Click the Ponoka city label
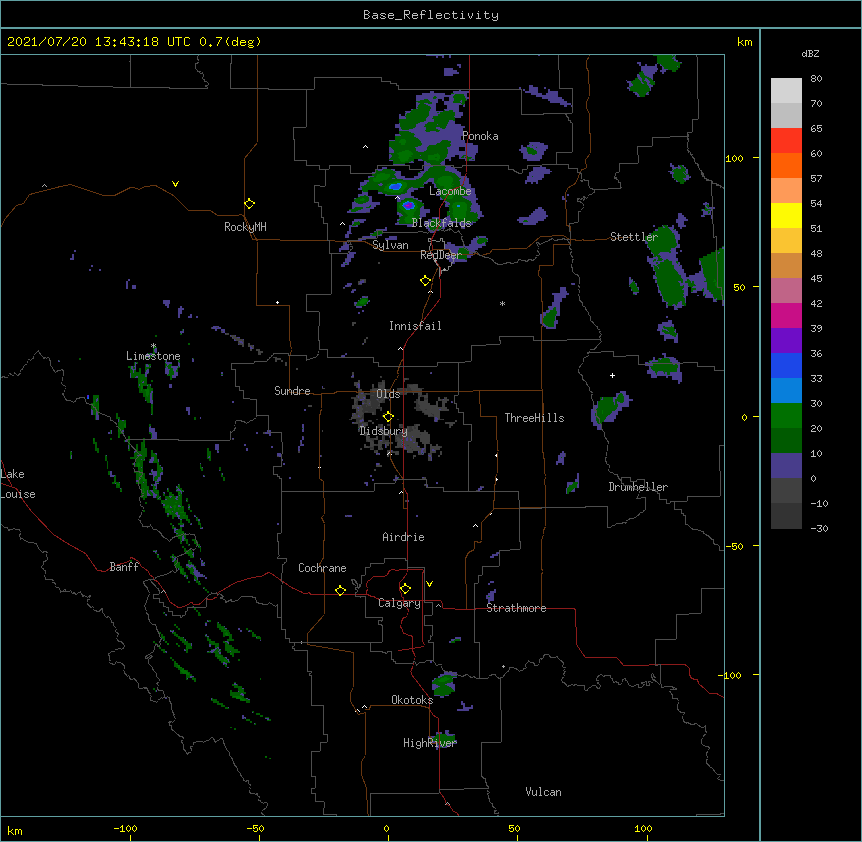862x842 pixels. pyautogui.click(x=480, y=136)
